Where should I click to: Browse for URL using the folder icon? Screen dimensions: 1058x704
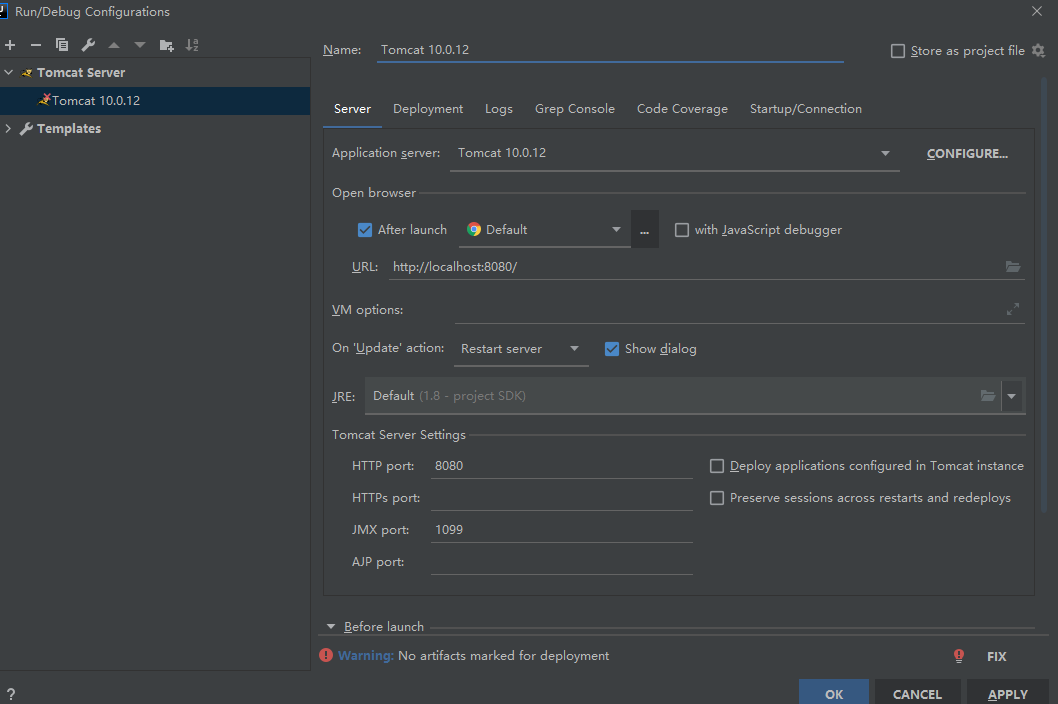[1013, 267]
